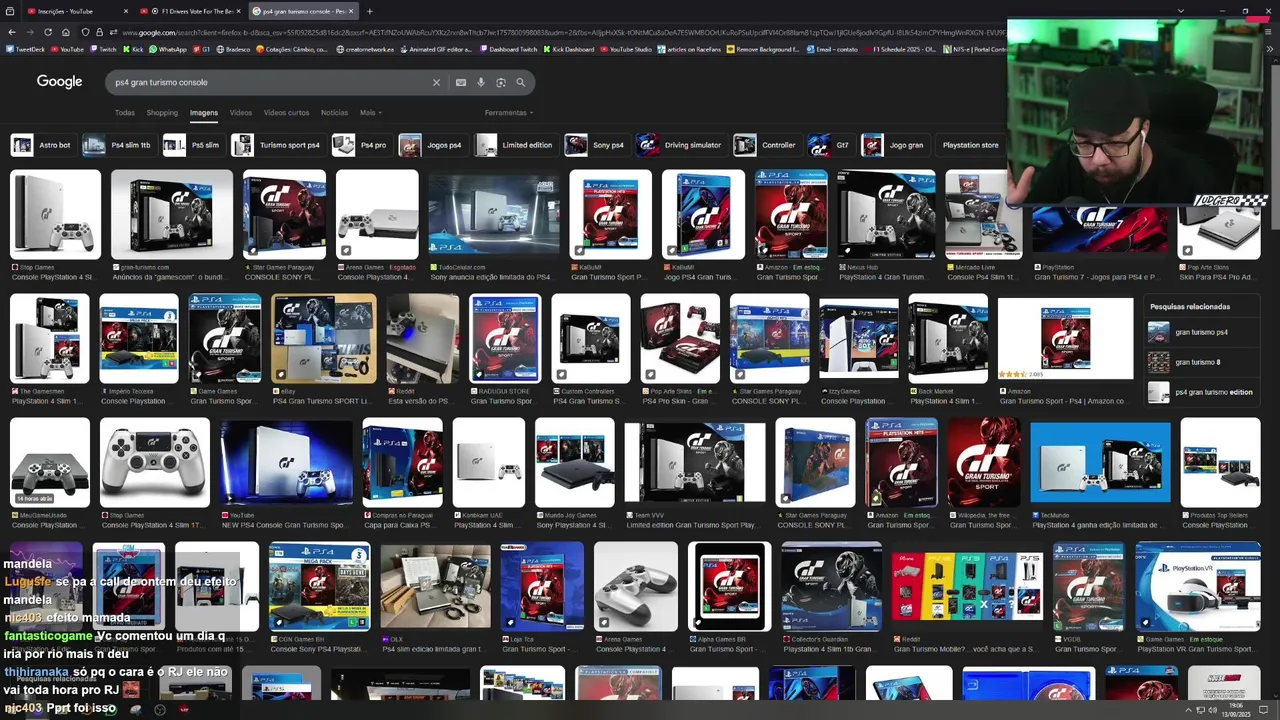Select the Notícias search tab
Screen dimensions: 1280x720
coord(334,113)
